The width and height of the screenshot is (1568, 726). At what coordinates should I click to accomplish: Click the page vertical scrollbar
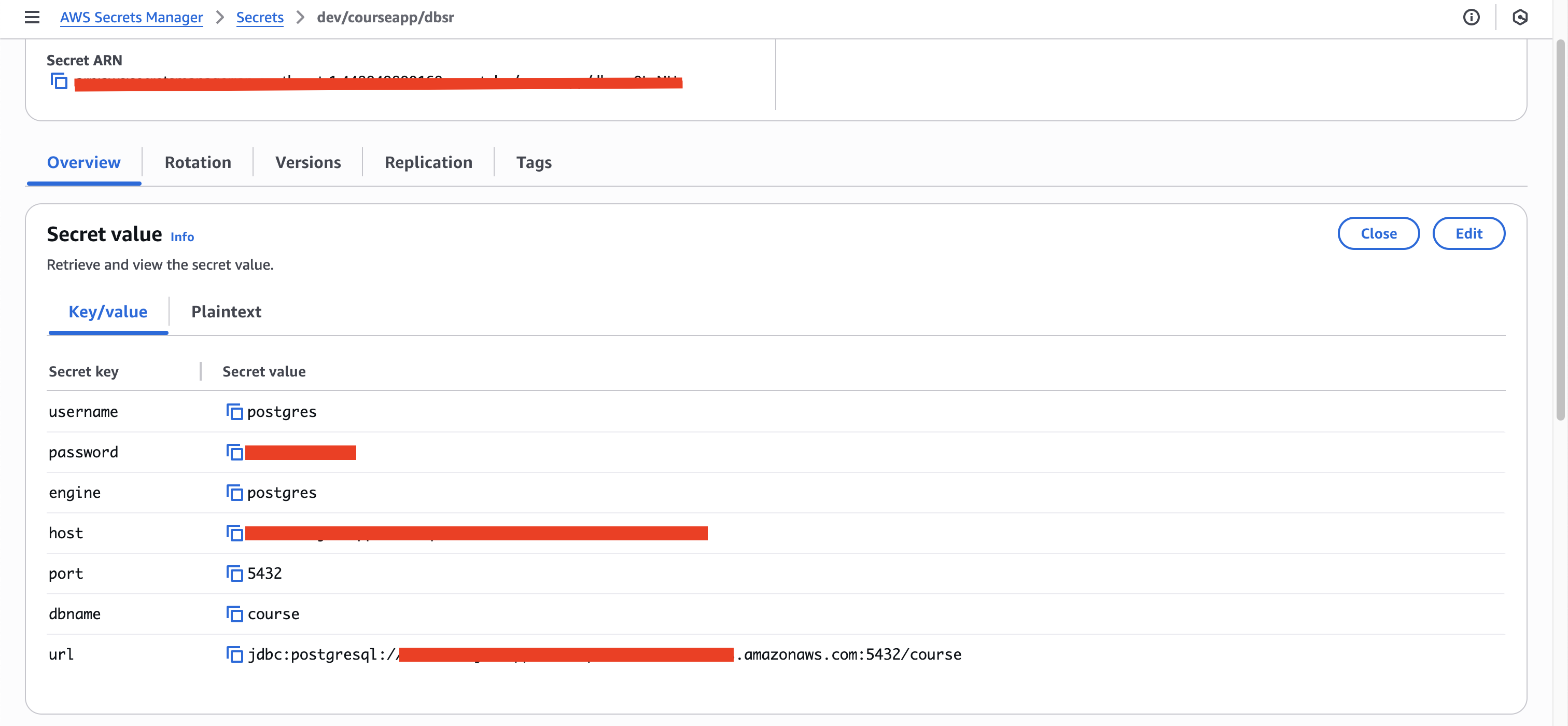click(x=1560, y=230)
